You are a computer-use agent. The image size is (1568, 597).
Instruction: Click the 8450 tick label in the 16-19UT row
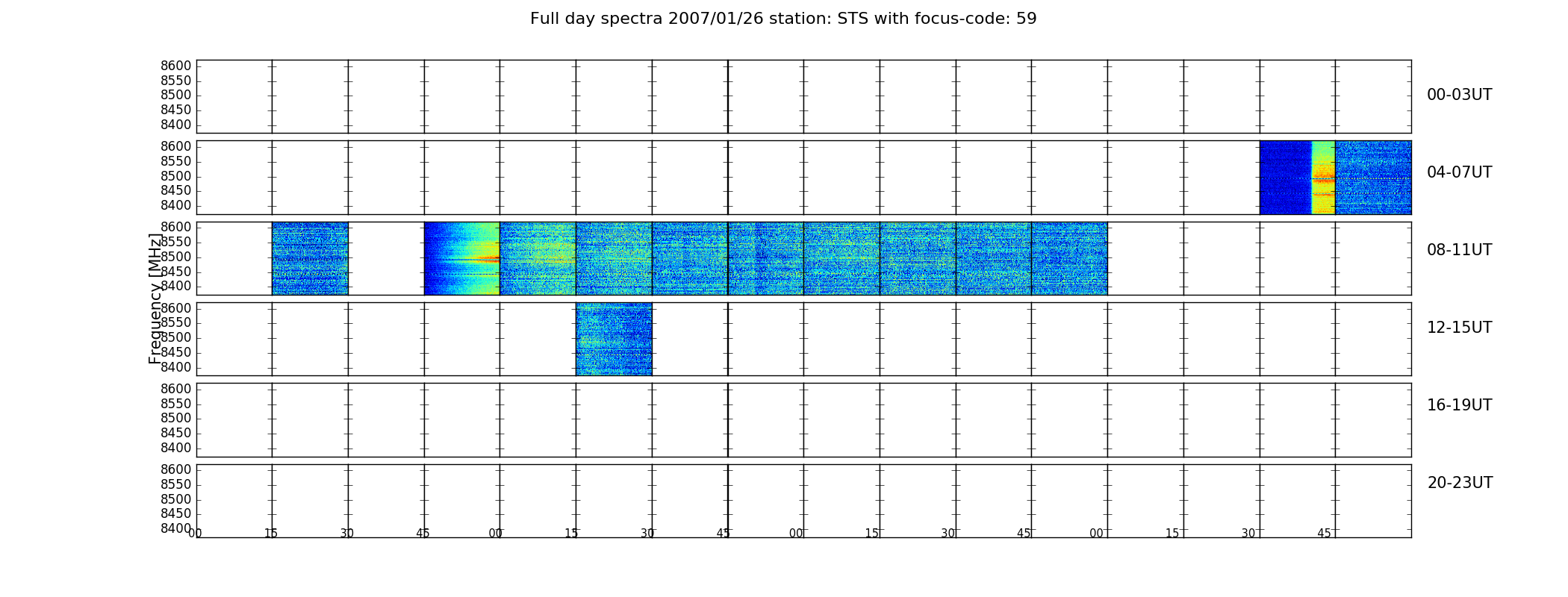pos(176,433)
